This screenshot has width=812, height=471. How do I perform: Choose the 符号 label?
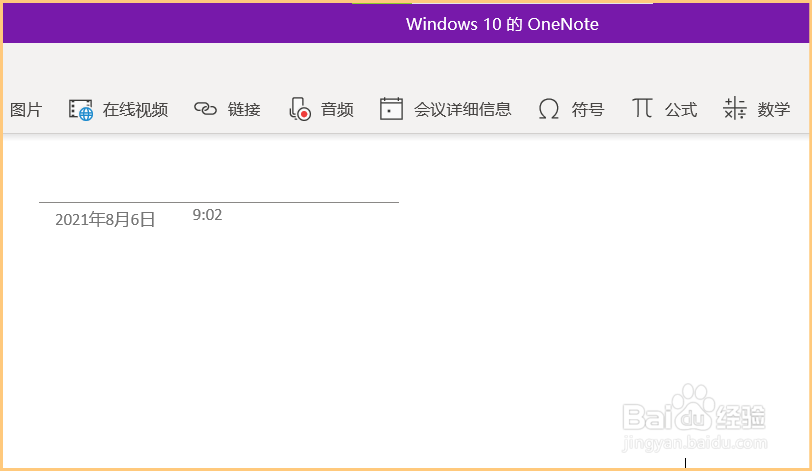588,110
